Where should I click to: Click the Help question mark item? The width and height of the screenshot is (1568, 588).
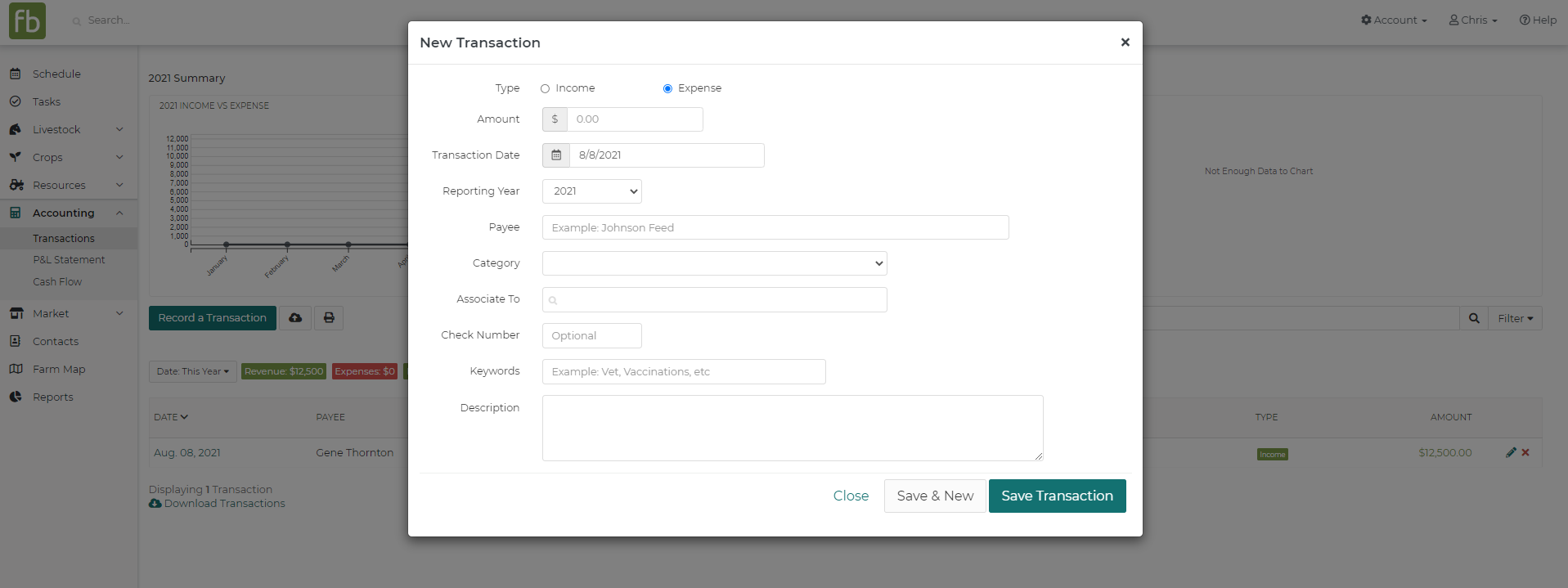pyautogui.click(x=1538, y=20)
